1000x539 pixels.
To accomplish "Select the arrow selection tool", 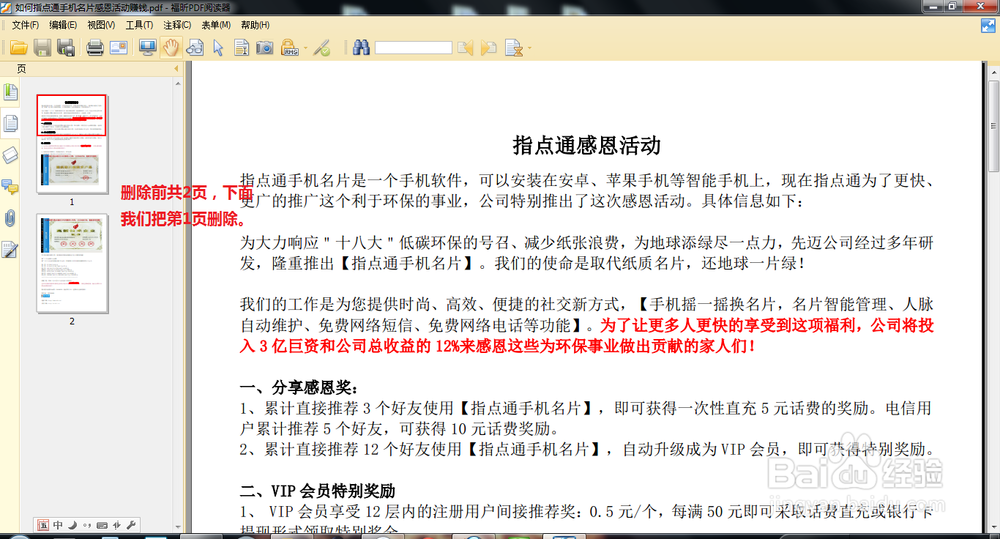I will (218, 48).
